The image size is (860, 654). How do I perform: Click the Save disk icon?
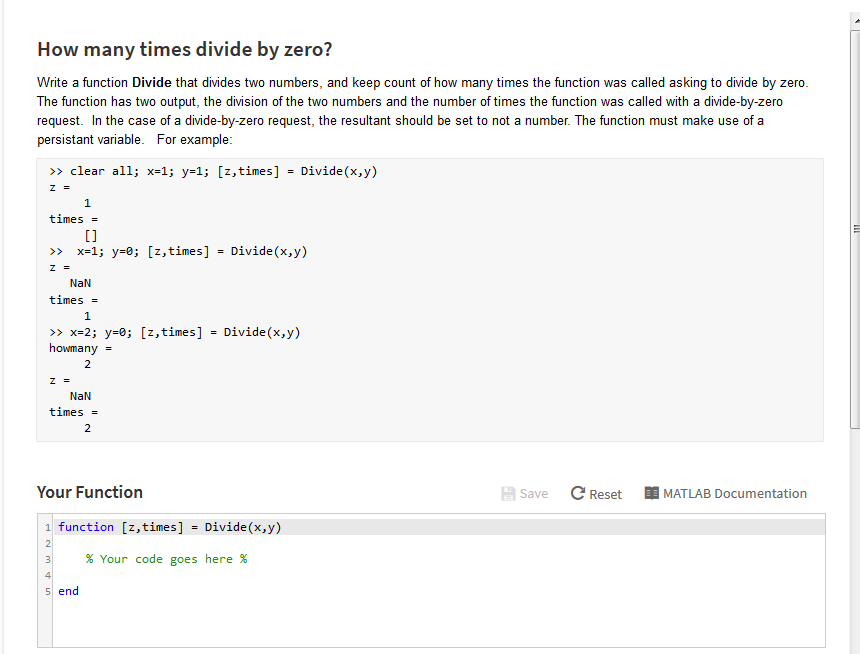click(509, 493)
